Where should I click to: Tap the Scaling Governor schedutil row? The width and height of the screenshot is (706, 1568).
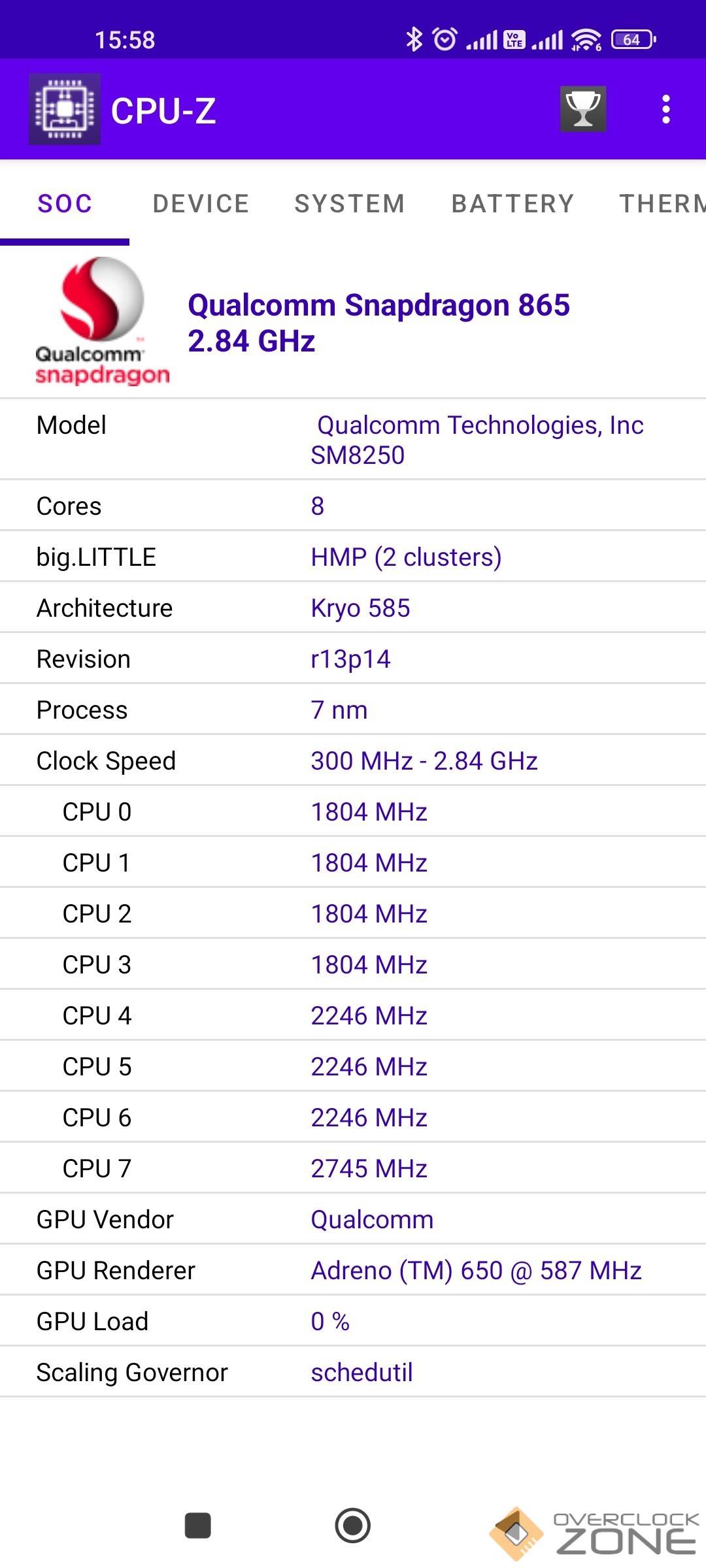353,1372
